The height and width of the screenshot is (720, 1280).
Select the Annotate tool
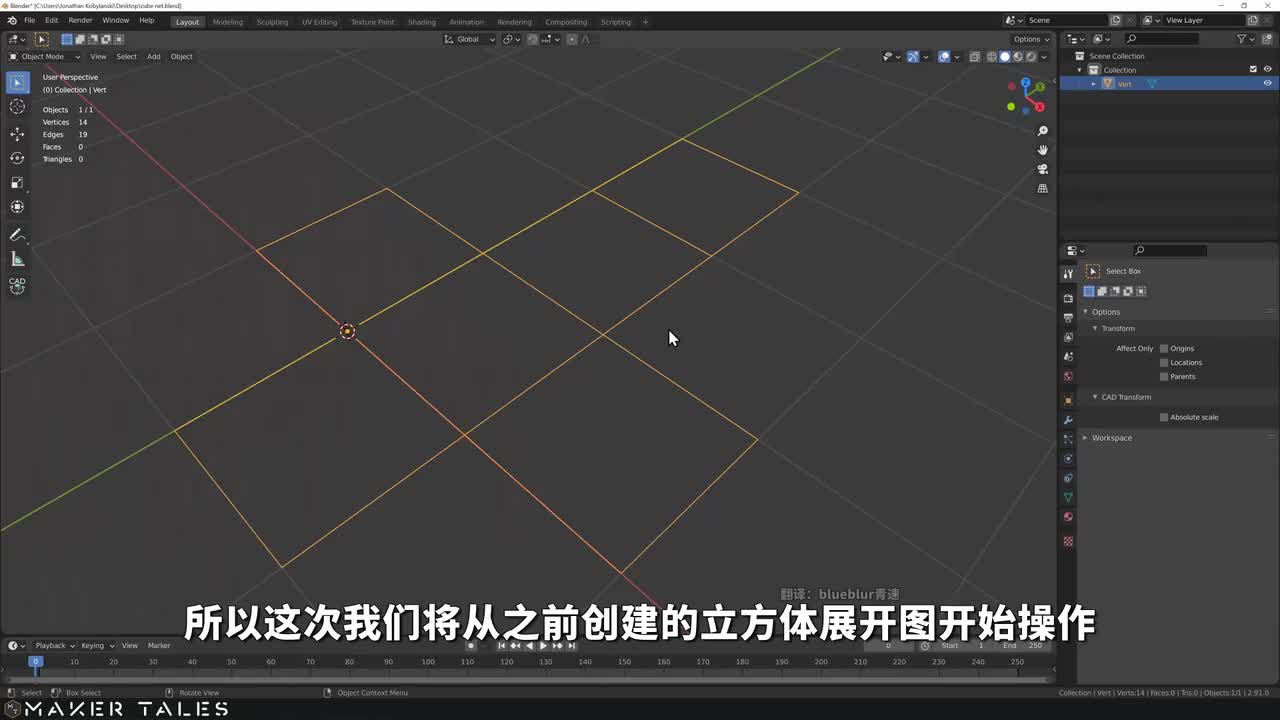point(17,235)
